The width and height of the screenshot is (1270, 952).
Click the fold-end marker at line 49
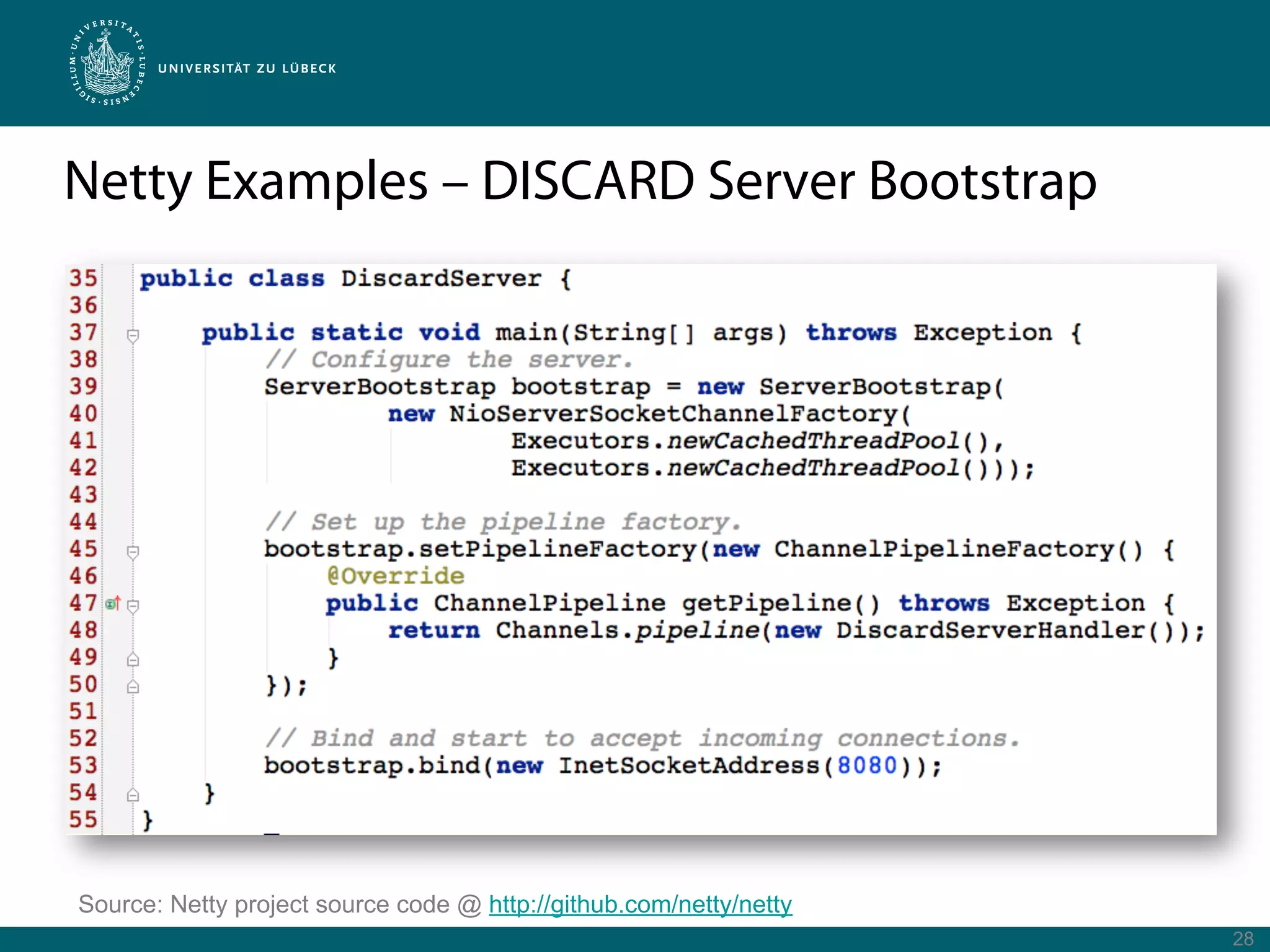(133, 659)
